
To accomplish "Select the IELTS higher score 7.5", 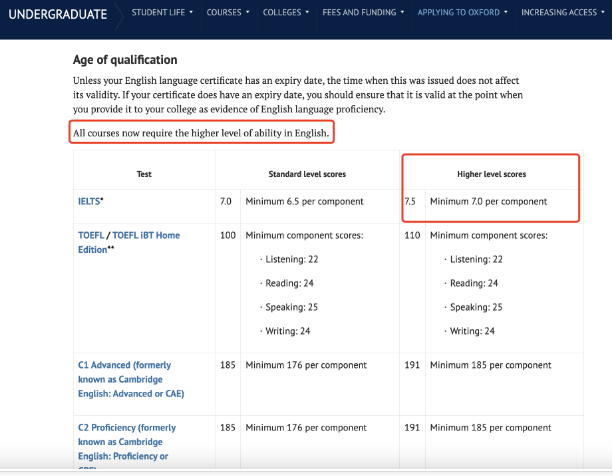I will [410, 201].
